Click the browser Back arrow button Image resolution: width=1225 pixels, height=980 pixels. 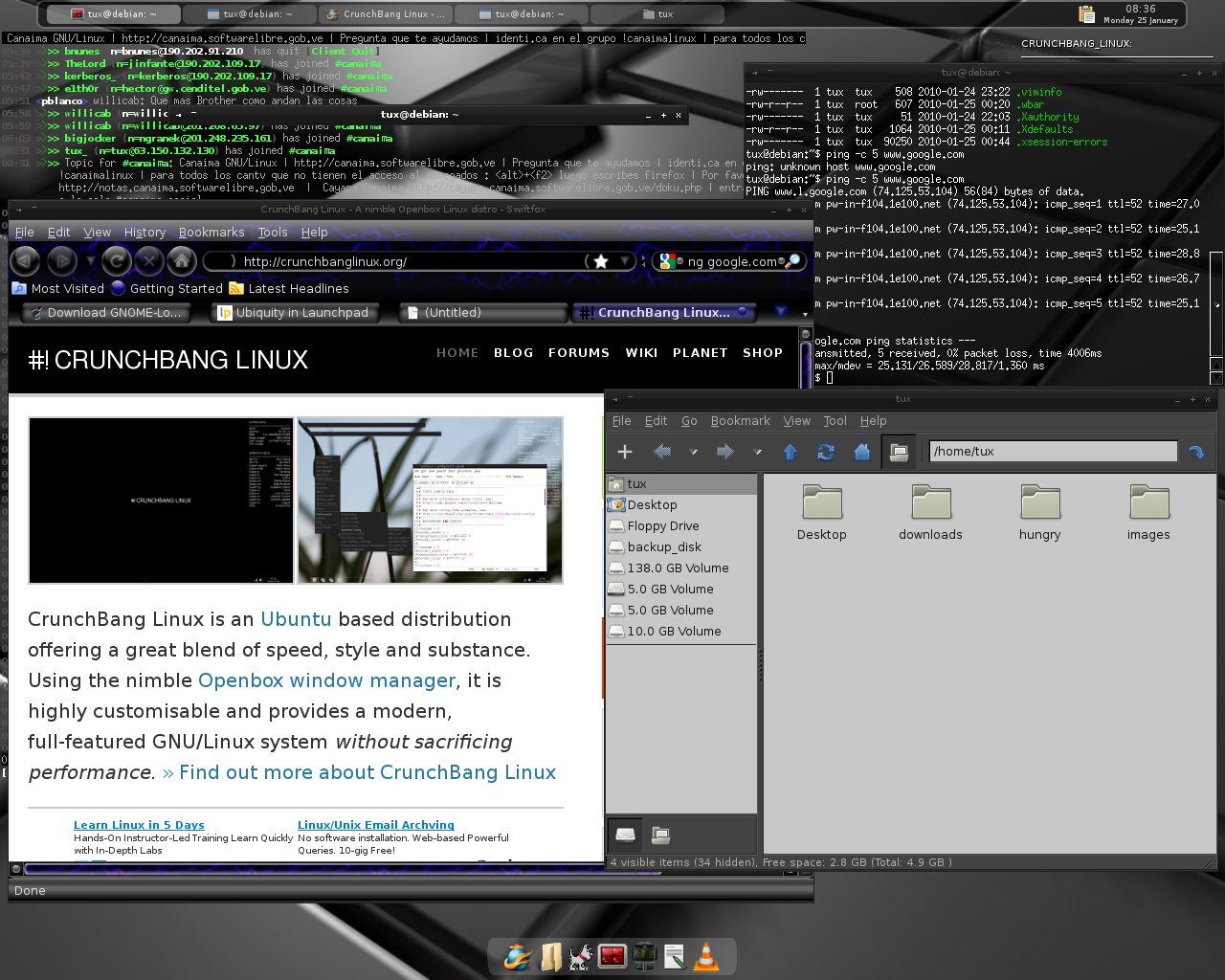pyautogui.click(x=25, y=260)
